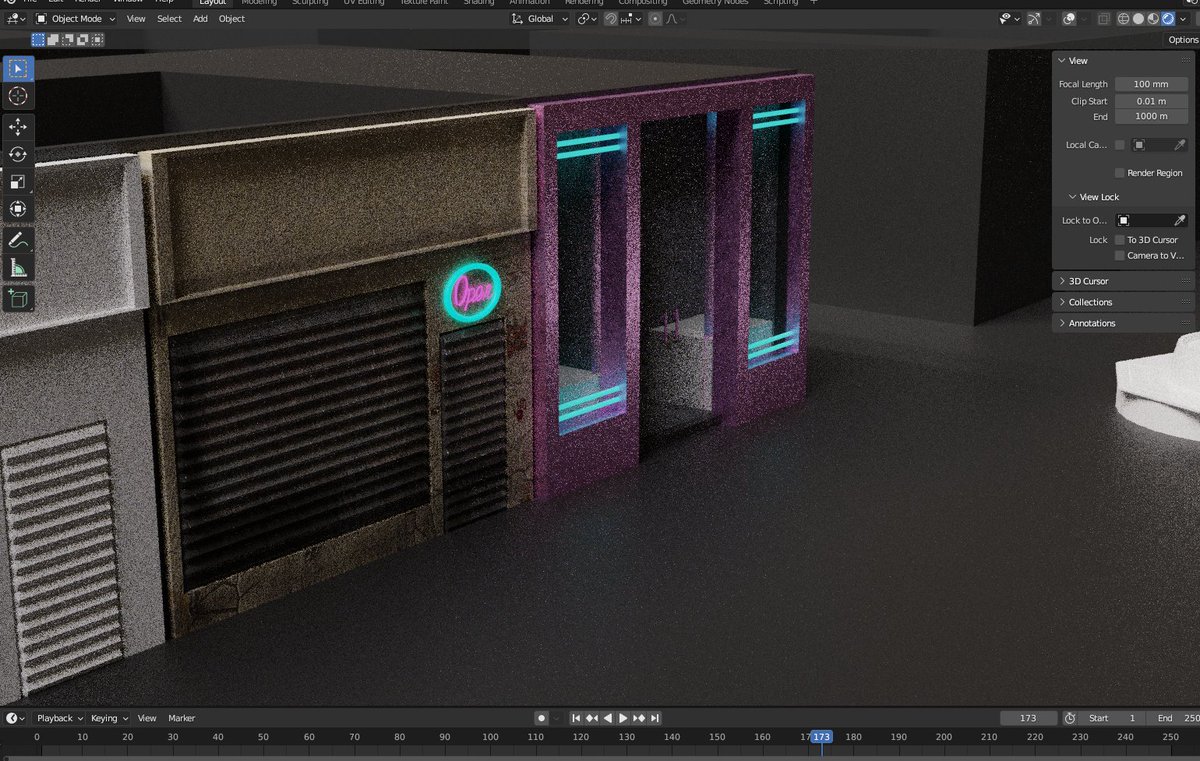
Task: Switch to material preview shading
Action: tap(1153, 18)
